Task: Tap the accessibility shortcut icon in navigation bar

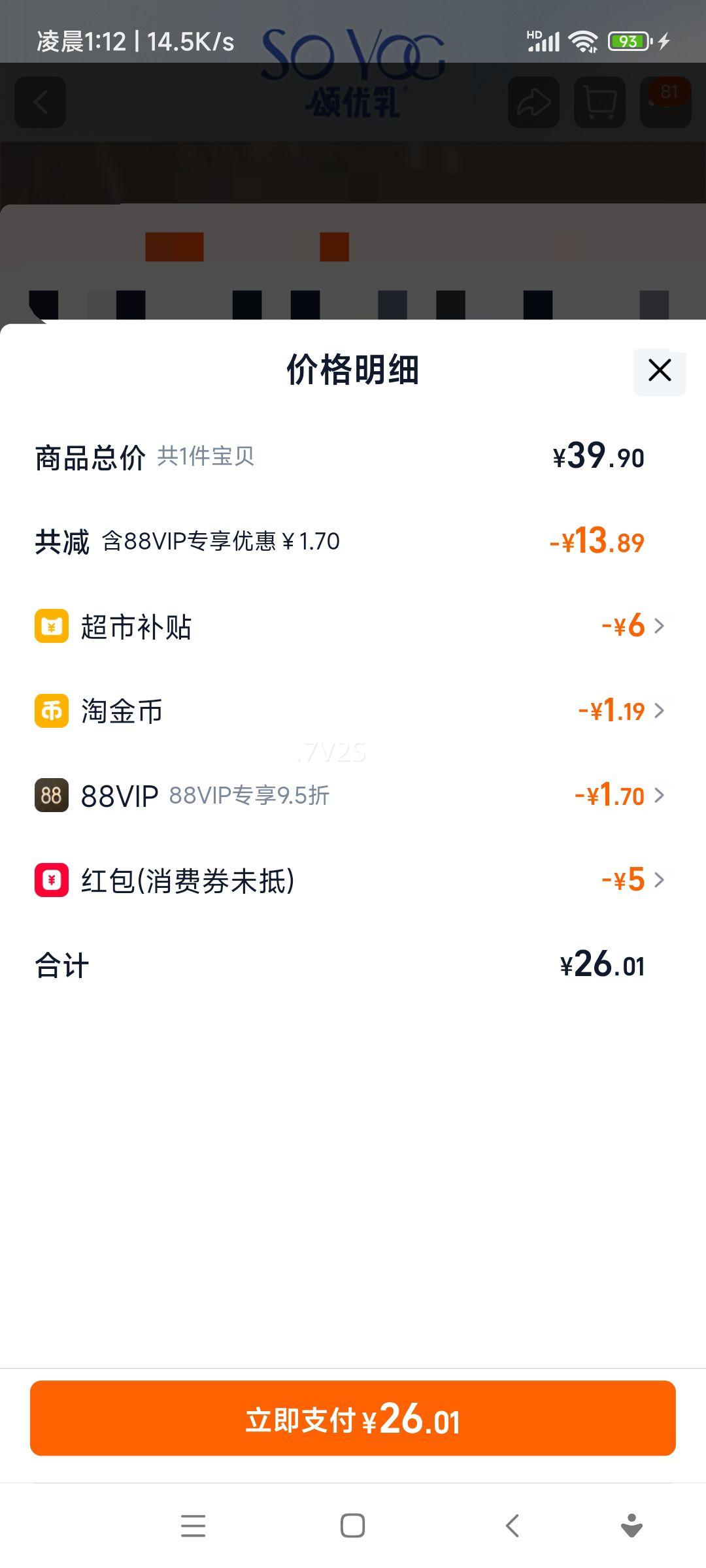Action: pos(631,1526)
